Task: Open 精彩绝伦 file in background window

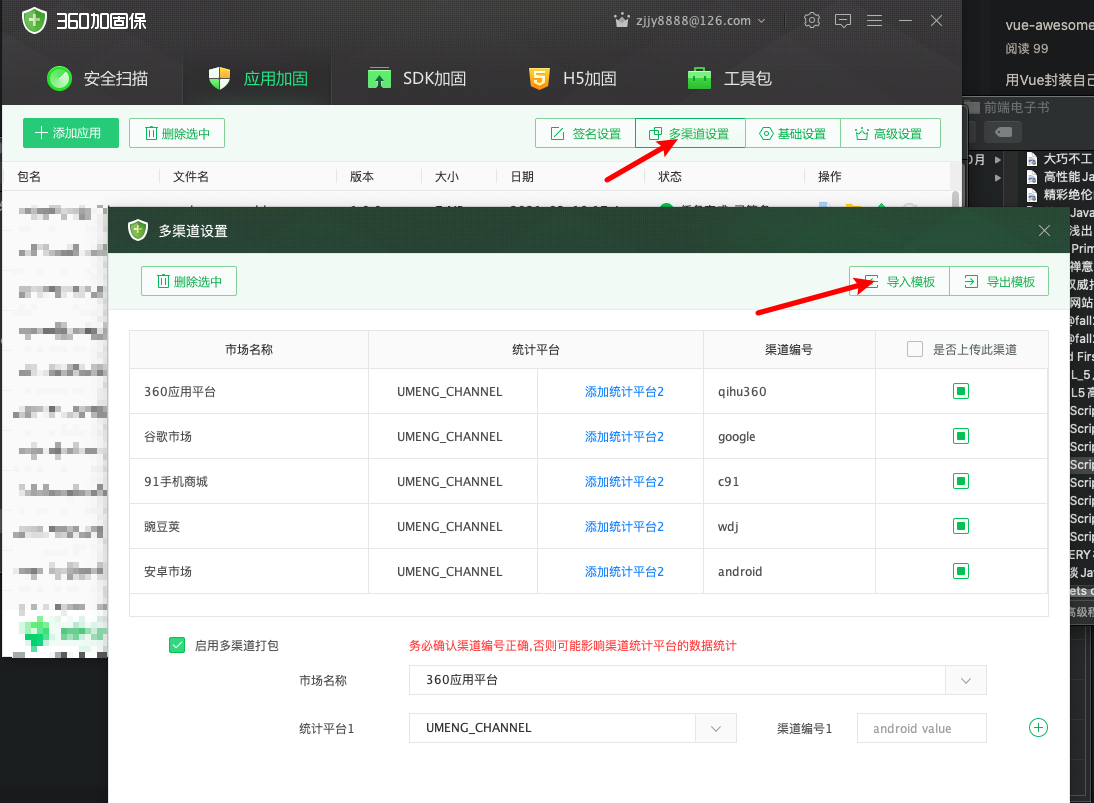Action: (x=1059, y=195)
